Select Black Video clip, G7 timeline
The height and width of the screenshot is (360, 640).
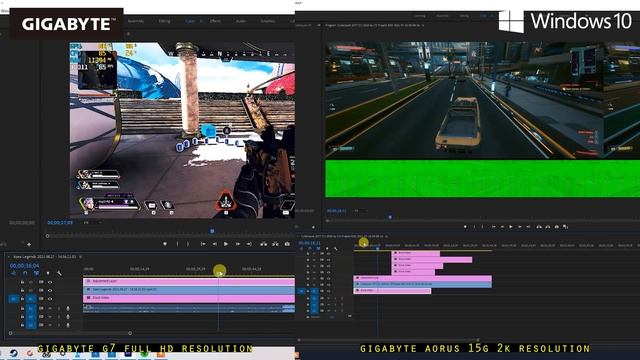pos(189,298)
